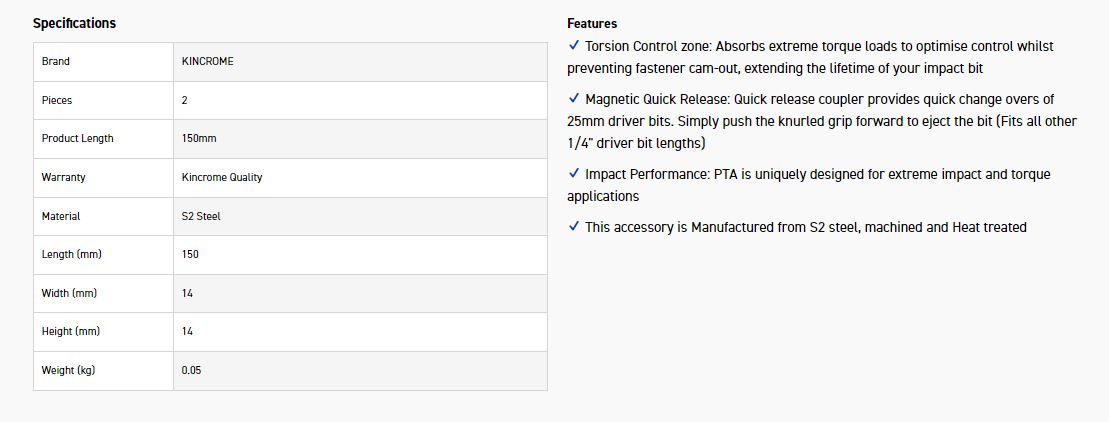The height and width of the screenshot is (422, 1109).
Task: Click the Kincrome Quality warranty value
Action: click(x=222, y=177)
